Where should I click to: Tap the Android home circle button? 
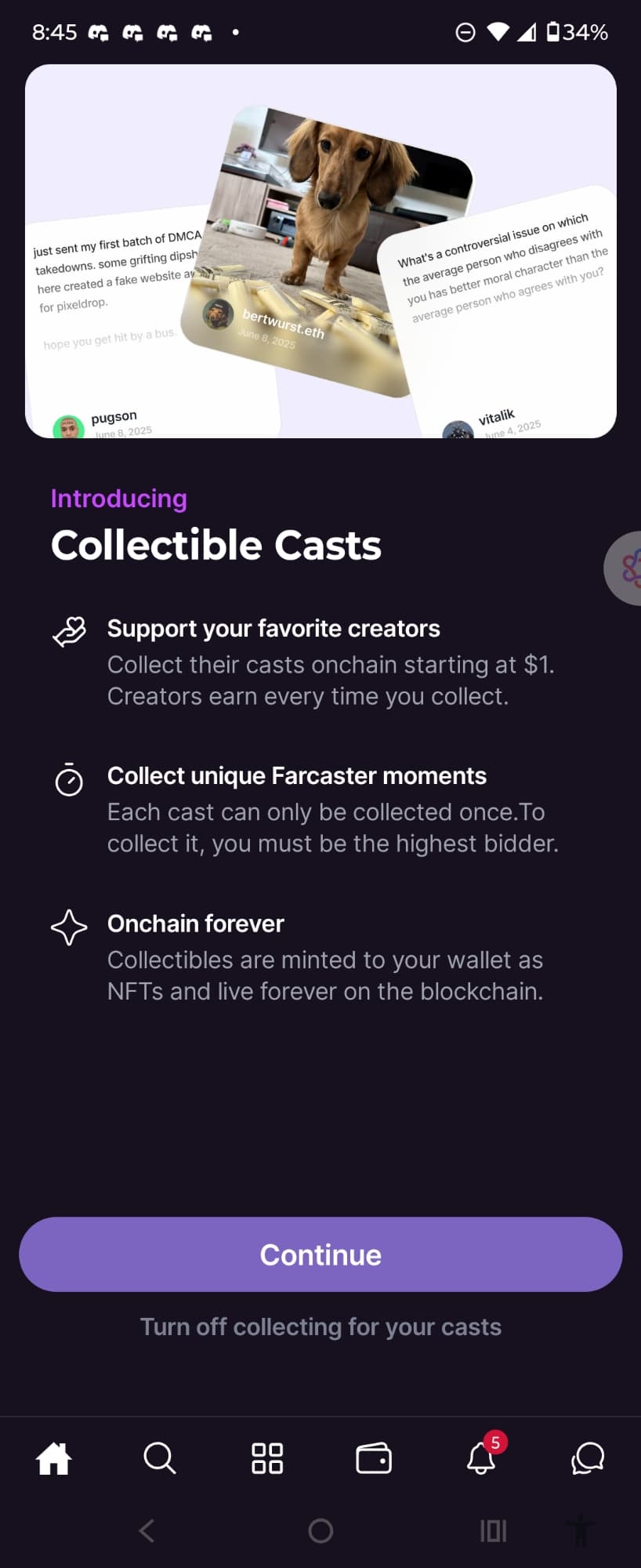click(x=320, y=1530)
